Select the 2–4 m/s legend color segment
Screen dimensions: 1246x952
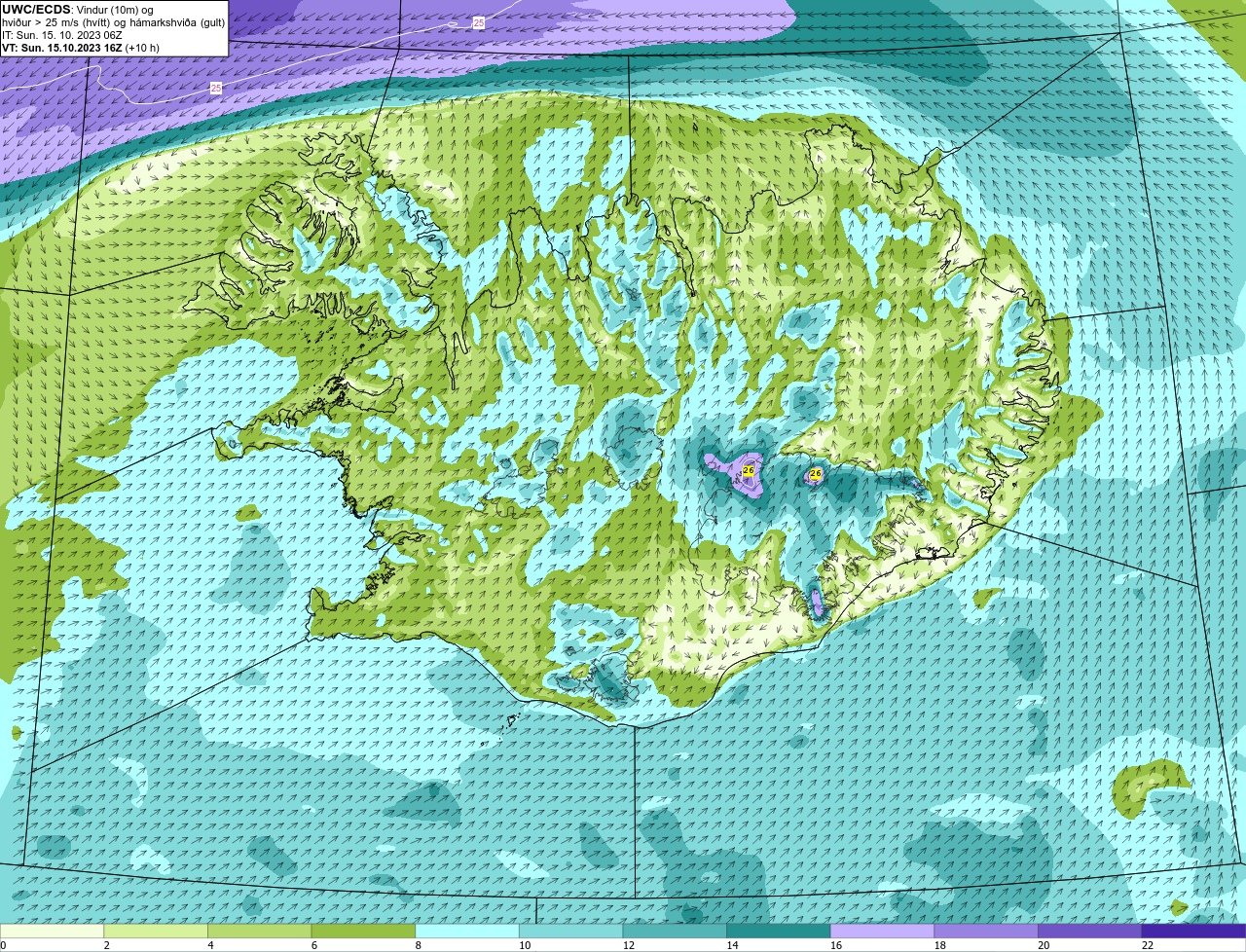pos(156,931)
